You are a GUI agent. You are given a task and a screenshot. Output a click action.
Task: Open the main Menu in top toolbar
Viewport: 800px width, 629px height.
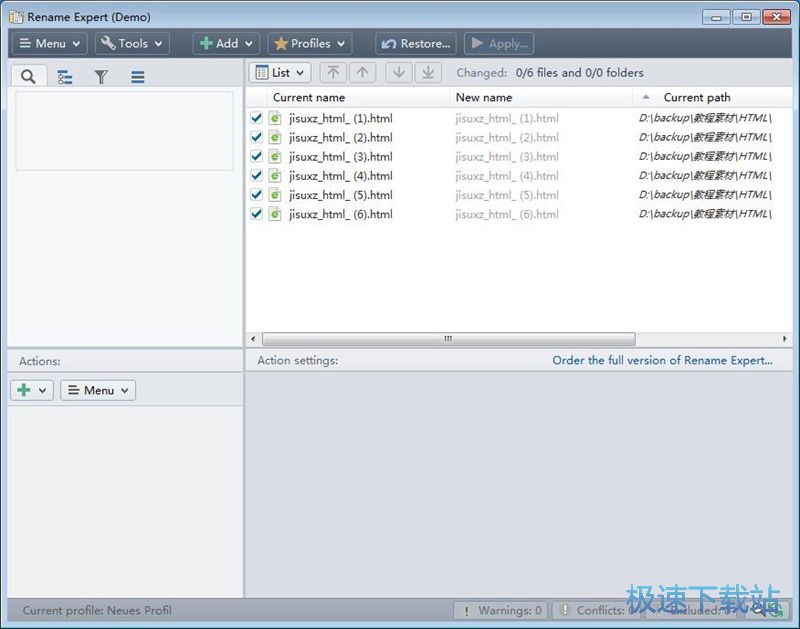[x=49, y=44]
